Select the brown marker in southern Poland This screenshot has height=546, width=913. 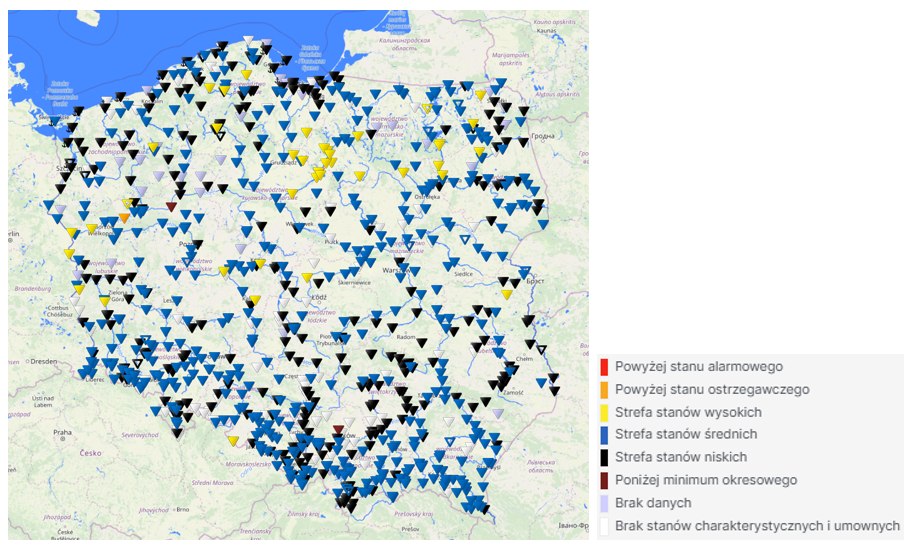[x=338, y=430]
